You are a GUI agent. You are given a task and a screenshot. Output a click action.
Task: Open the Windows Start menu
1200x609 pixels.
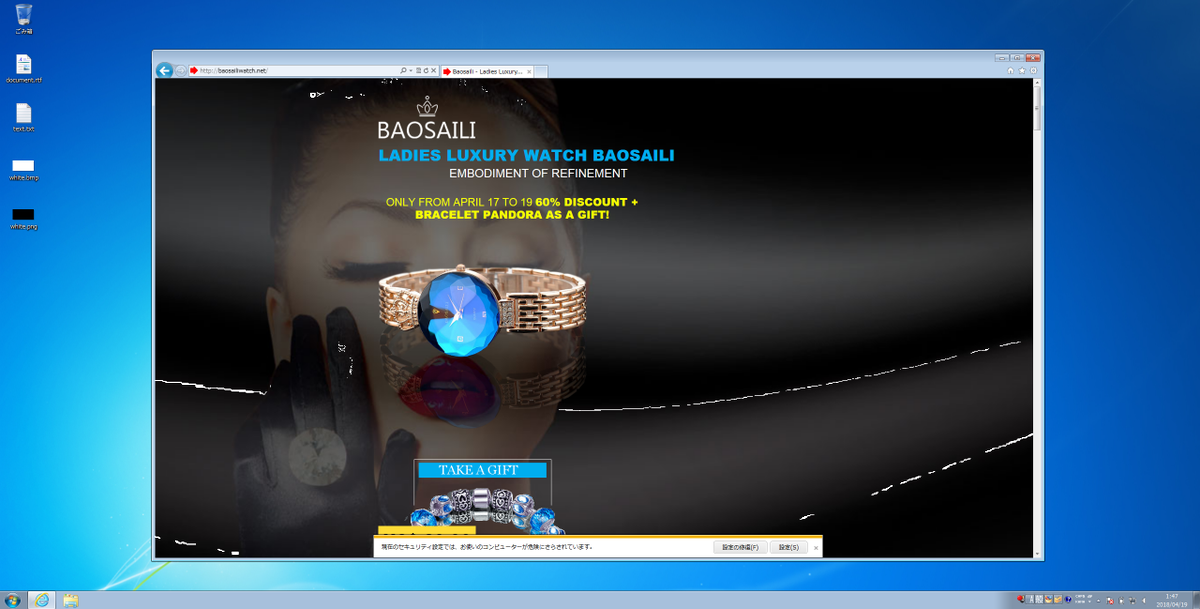12,600
